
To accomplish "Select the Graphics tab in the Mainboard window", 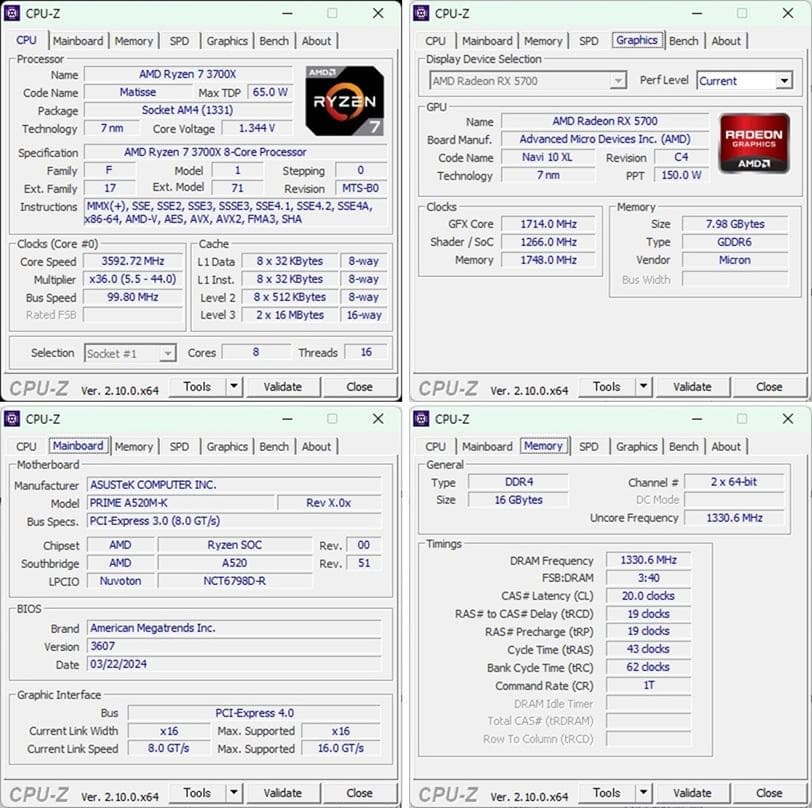I will [x=227, y=446].
